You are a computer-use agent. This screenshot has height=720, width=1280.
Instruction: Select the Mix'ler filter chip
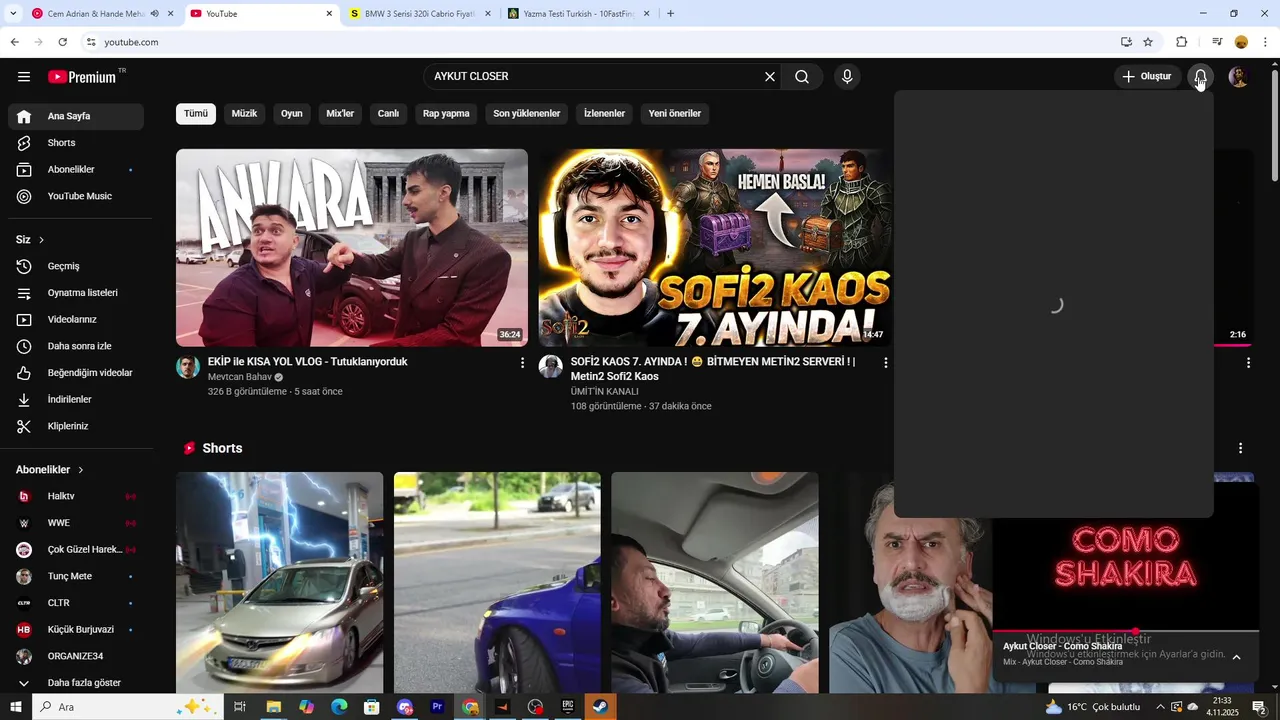click(340, 114)
